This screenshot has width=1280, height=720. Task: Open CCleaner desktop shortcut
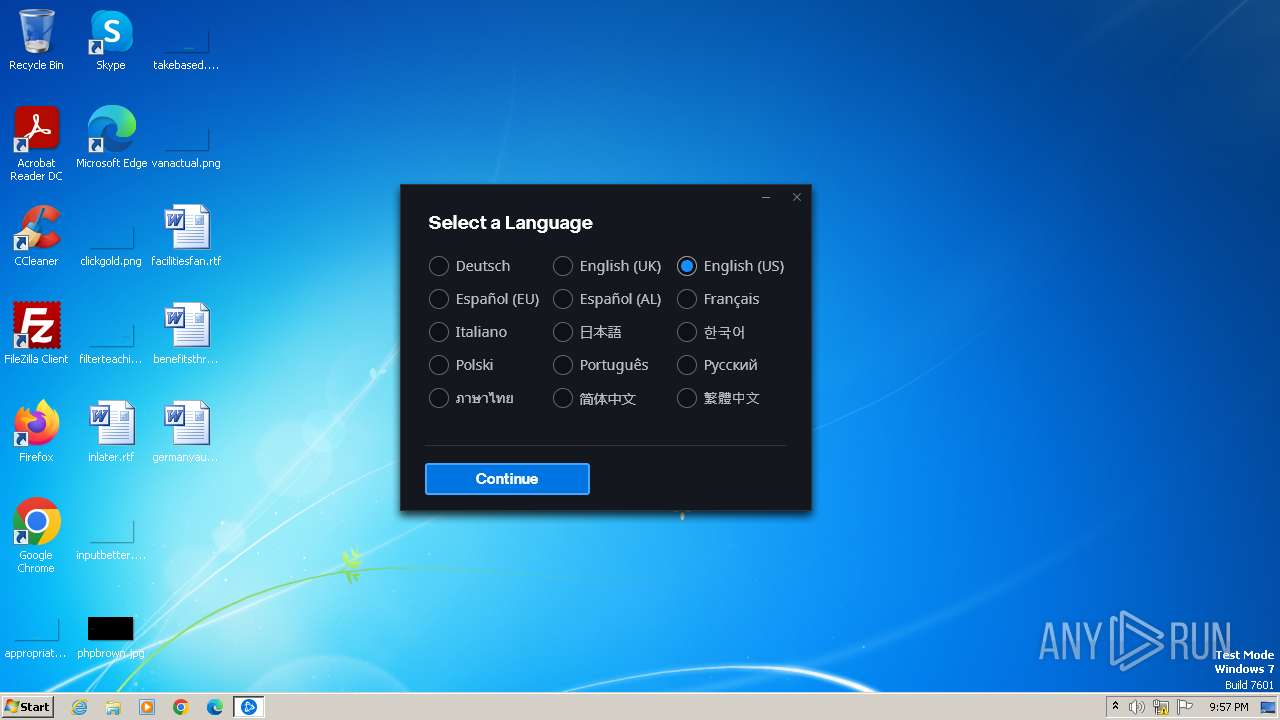coord(36,236)
